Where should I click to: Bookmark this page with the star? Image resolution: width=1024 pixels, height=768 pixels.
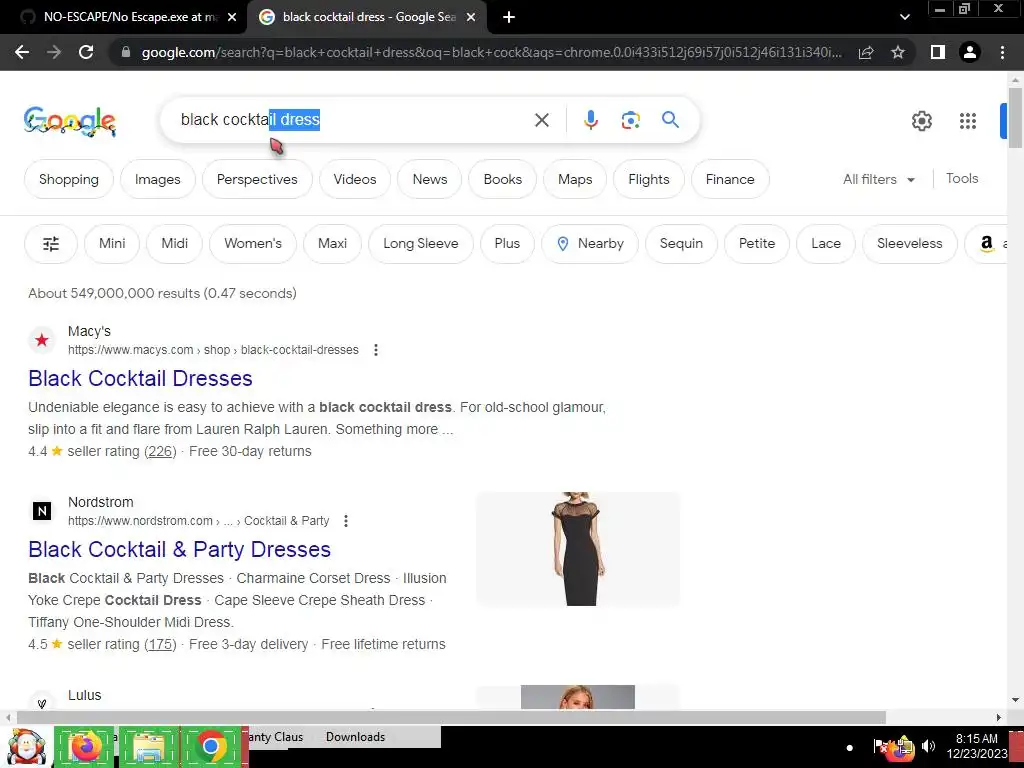(898, 52)
